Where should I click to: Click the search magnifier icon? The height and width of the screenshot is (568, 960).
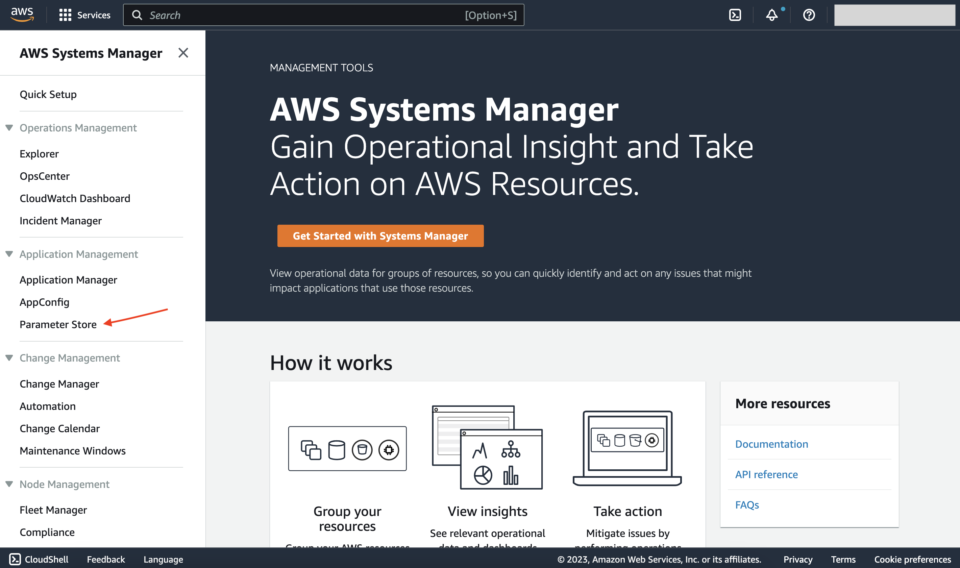(138, 15)
